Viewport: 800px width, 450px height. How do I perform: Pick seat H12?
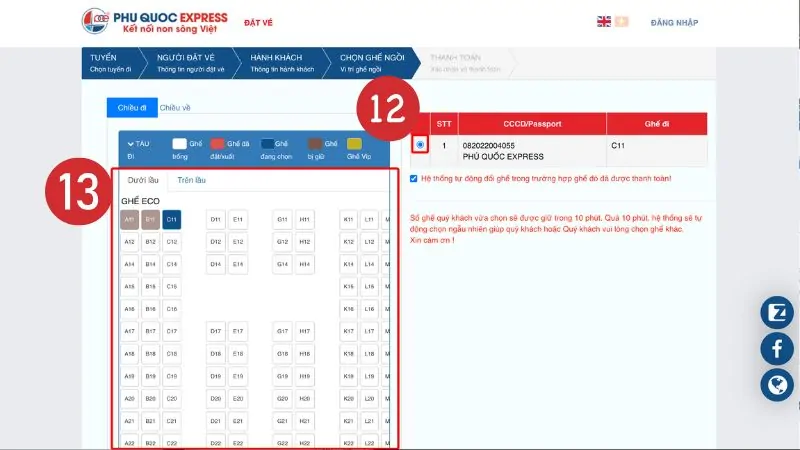point(305,242)
